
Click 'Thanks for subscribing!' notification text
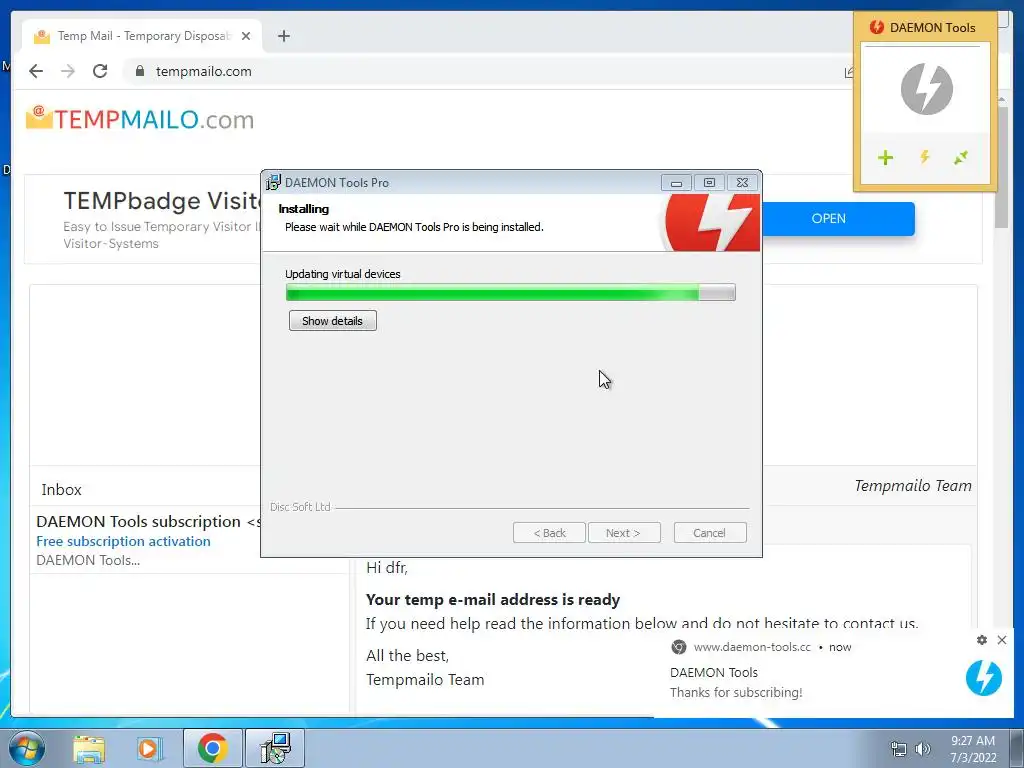[x=736, y=692]
